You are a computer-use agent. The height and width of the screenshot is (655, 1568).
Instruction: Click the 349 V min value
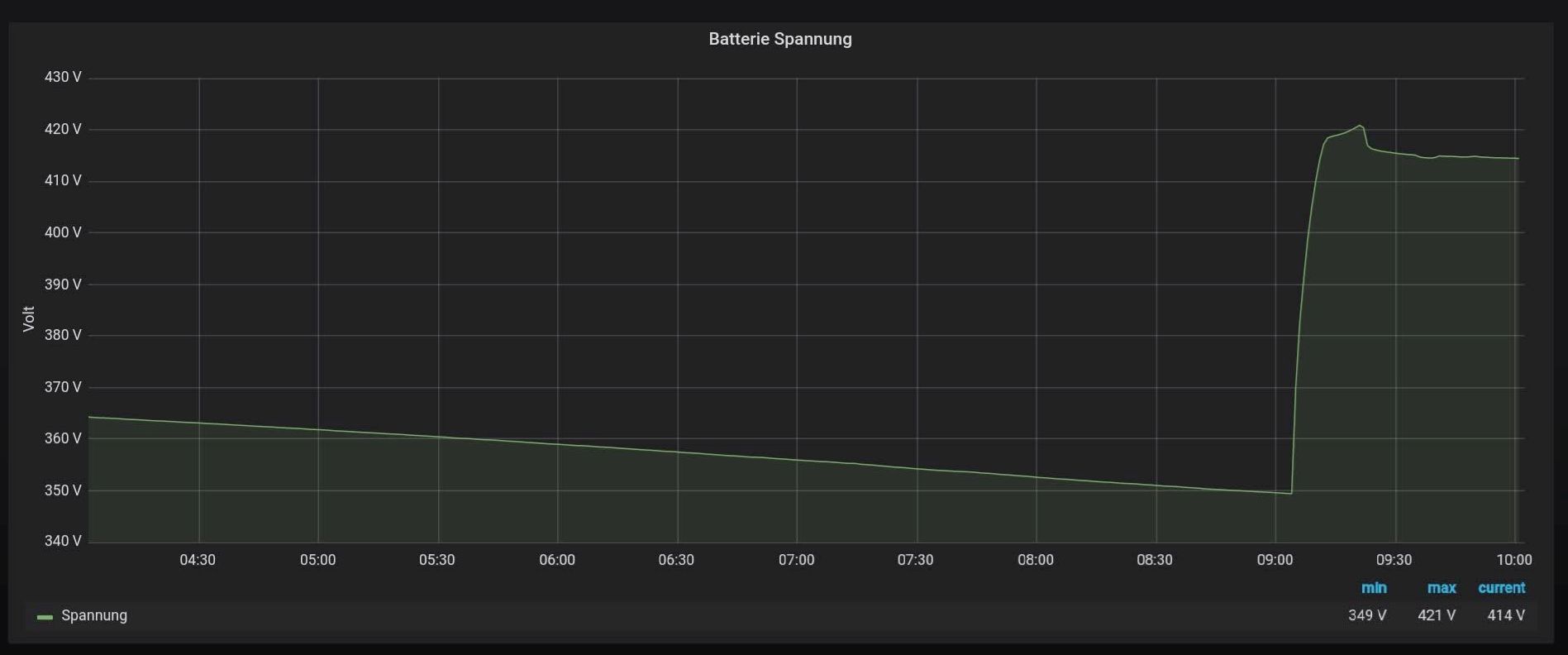[1367, 615]
